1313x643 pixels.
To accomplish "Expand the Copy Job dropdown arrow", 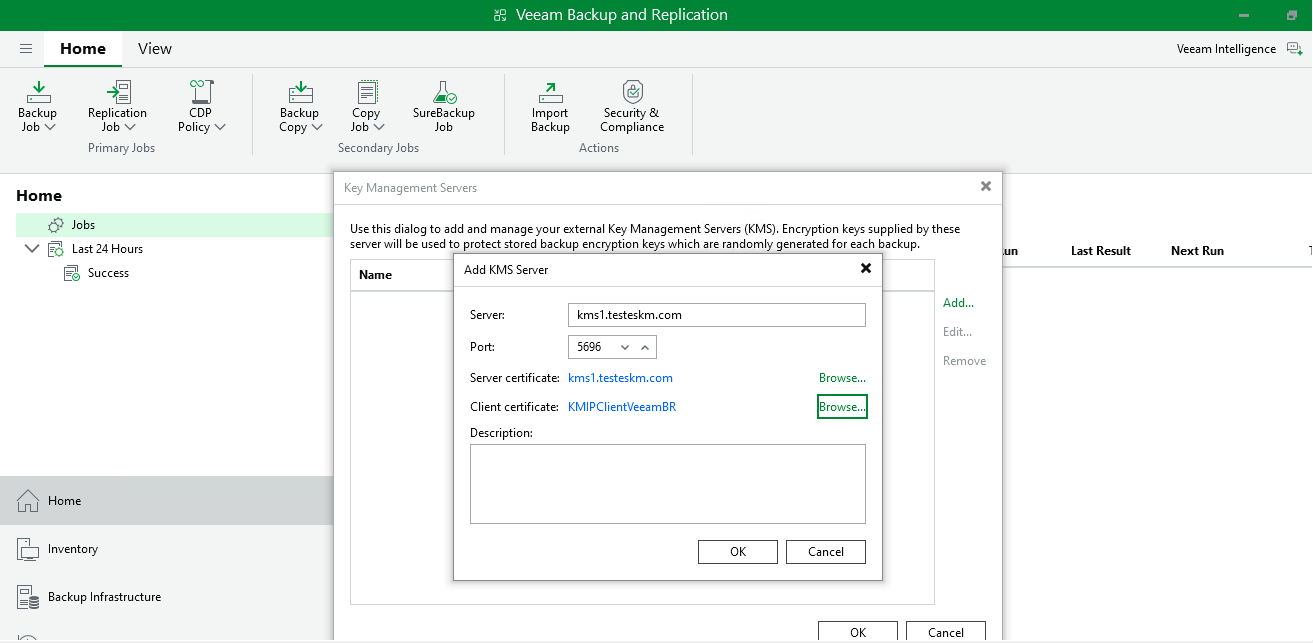I will tap(380, 127).
